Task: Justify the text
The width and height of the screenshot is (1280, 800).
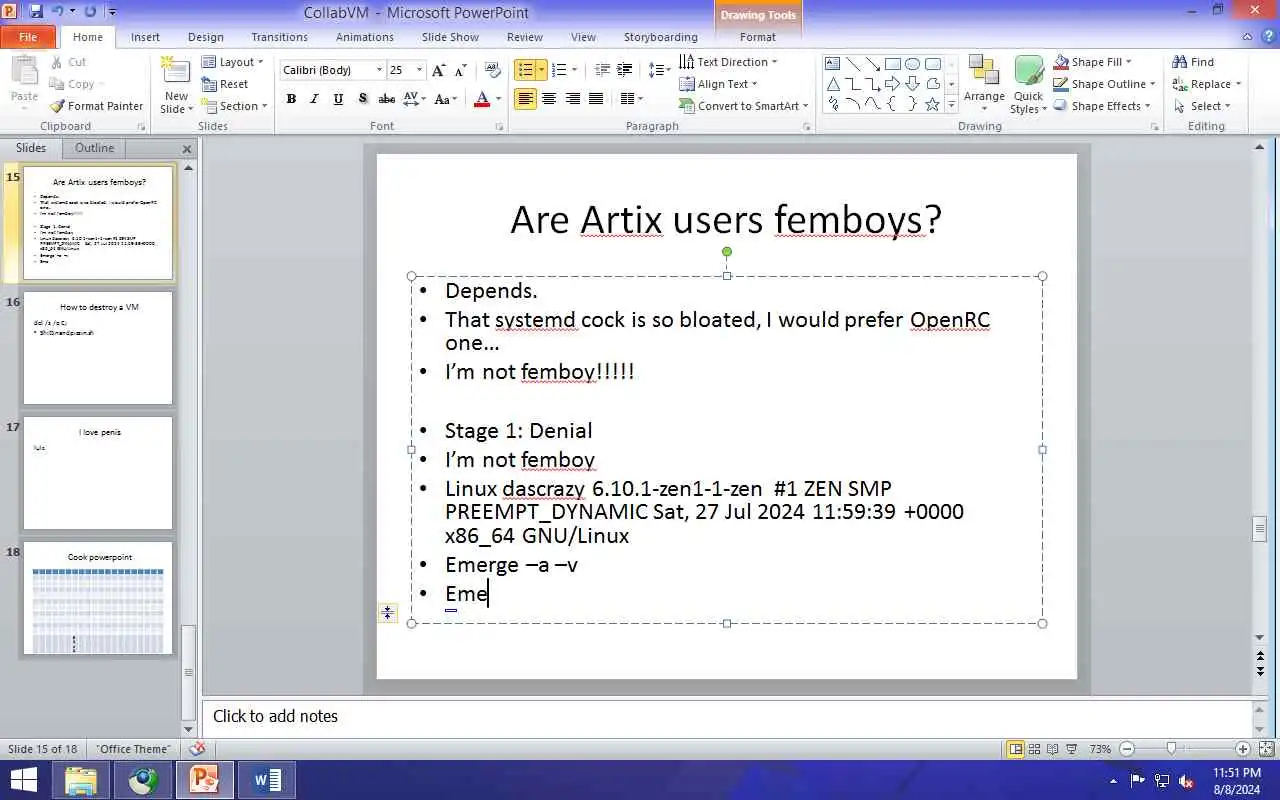Action: tap(596, 99)
